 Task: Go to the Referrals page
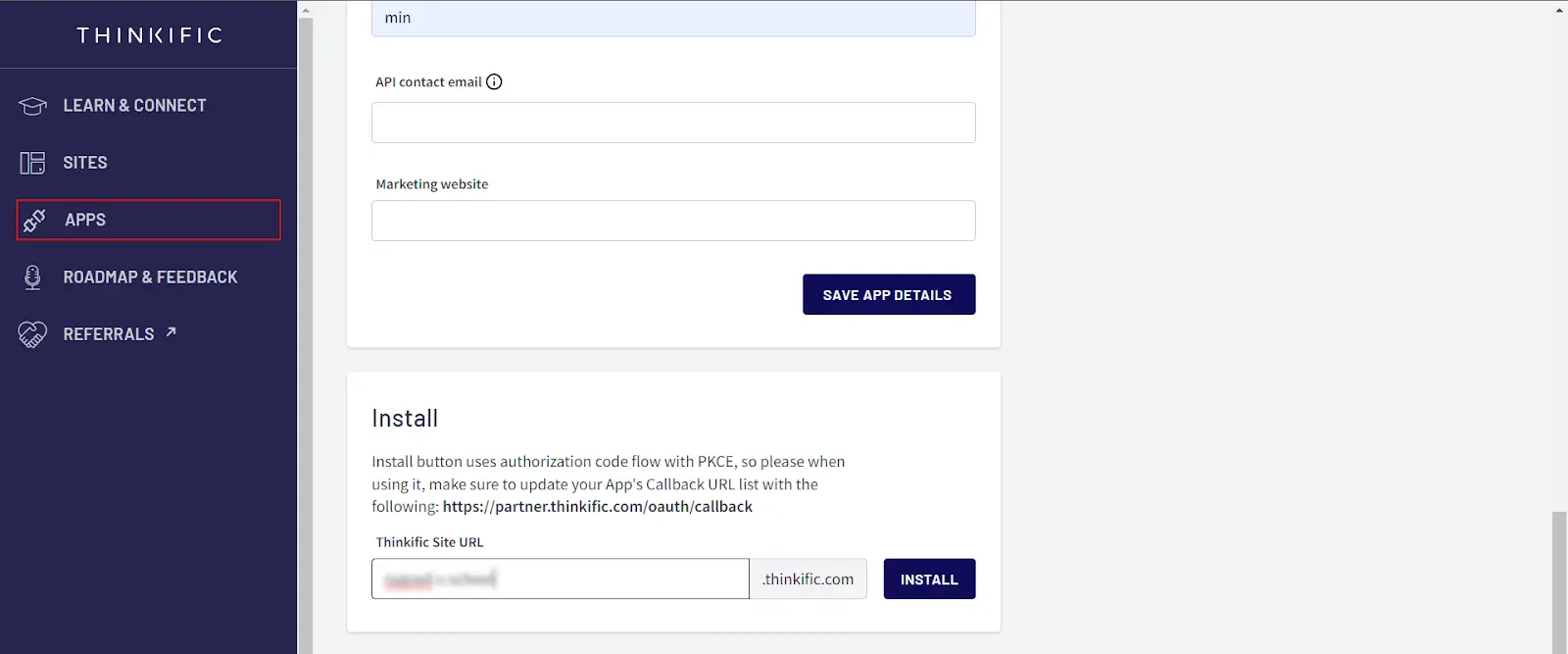tap(108, 333)
